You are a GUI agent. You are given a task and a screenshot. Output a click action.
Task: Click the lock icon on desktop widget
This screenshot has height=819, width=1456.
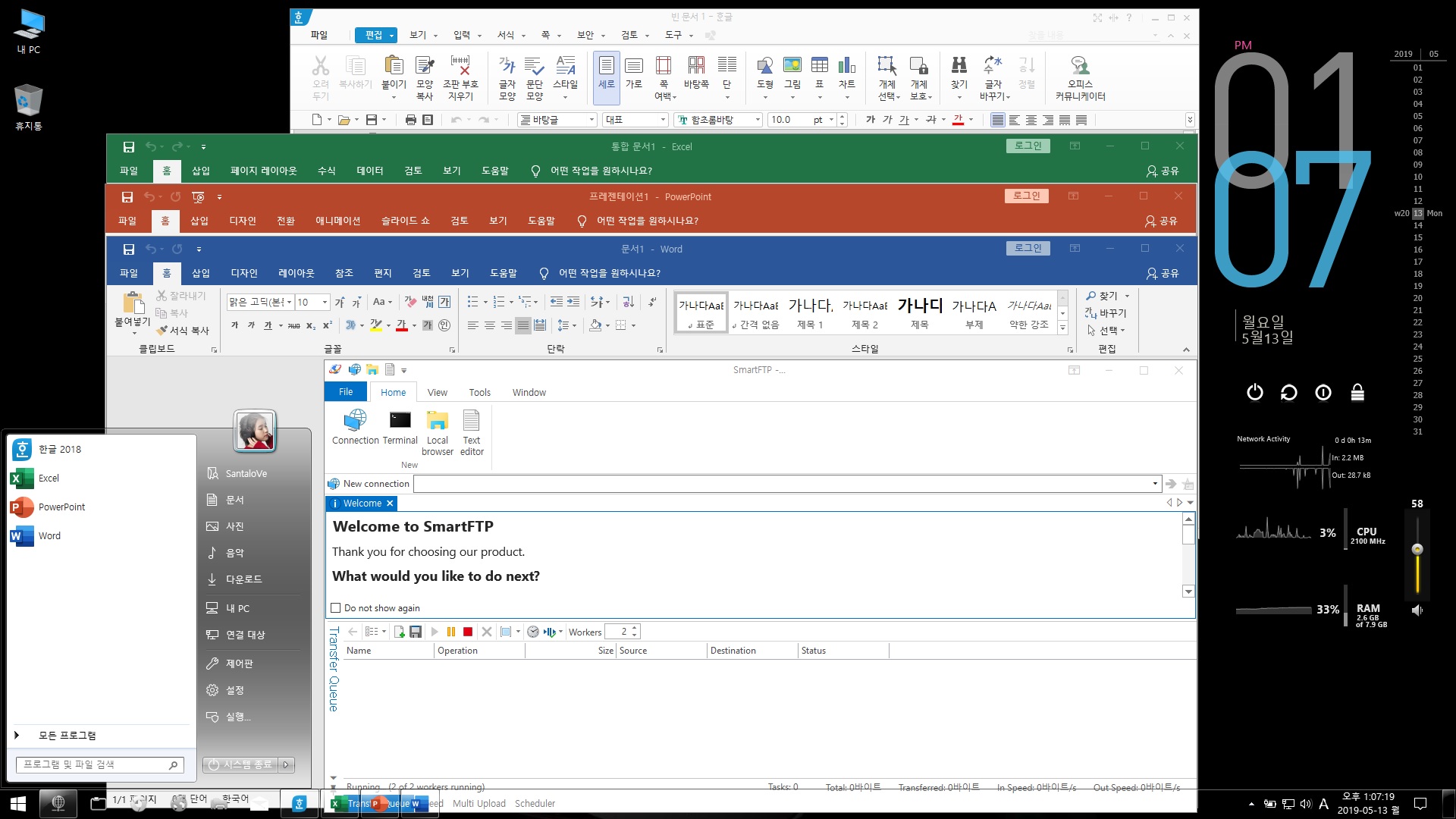[1357, 392]
